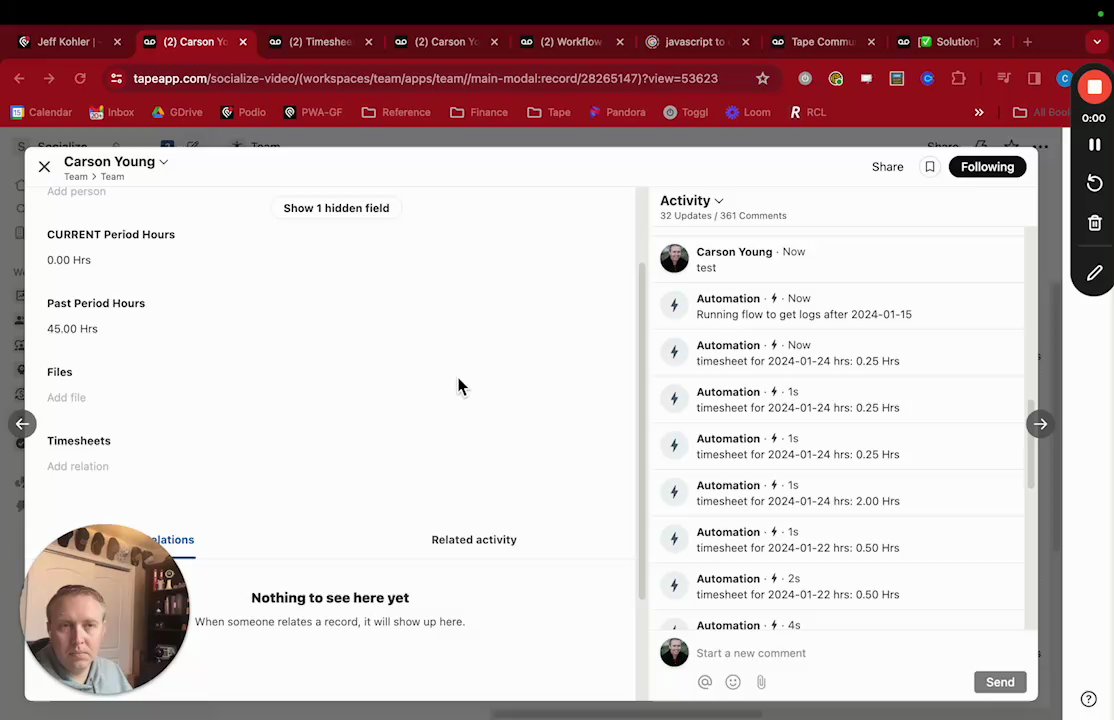This screenshot has width=1114, height=720.
Task: Attach a file with the paperclip icon
Action: click(x=761, y=682)
